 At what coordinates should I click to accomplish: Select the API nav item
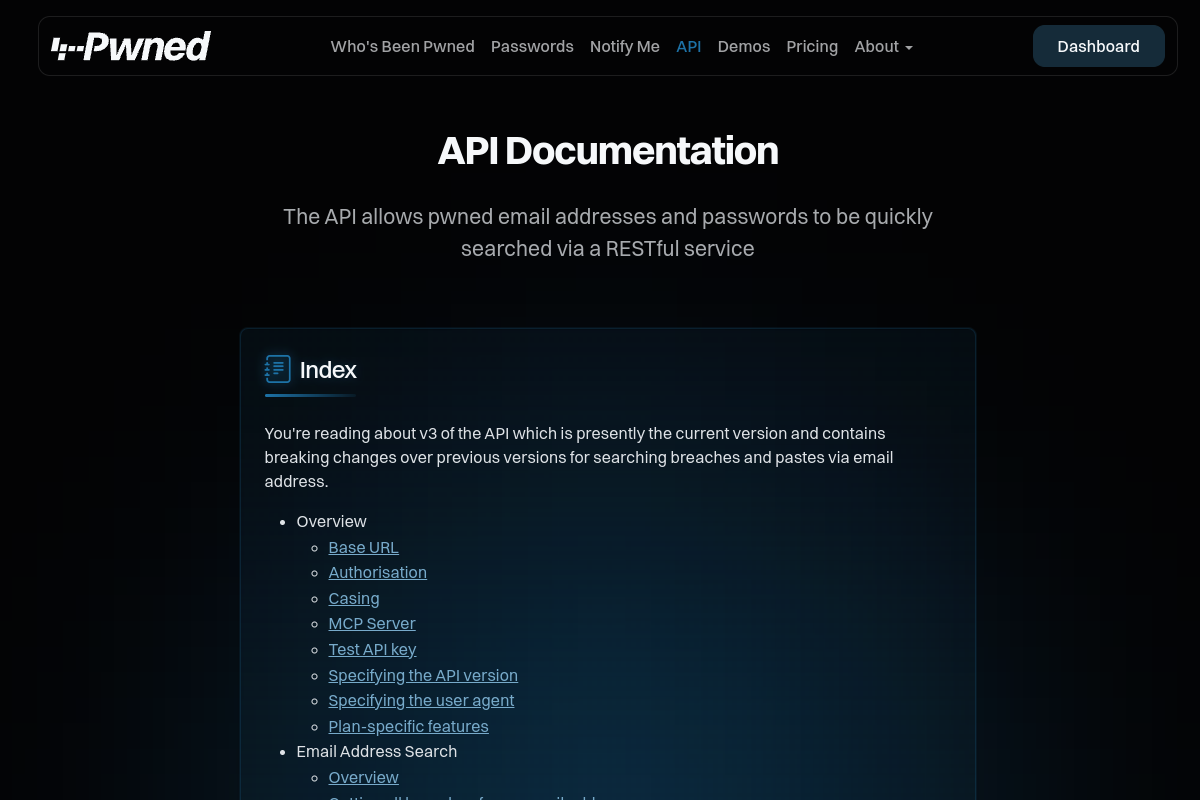pyautogui.click(x=689, y=46)
